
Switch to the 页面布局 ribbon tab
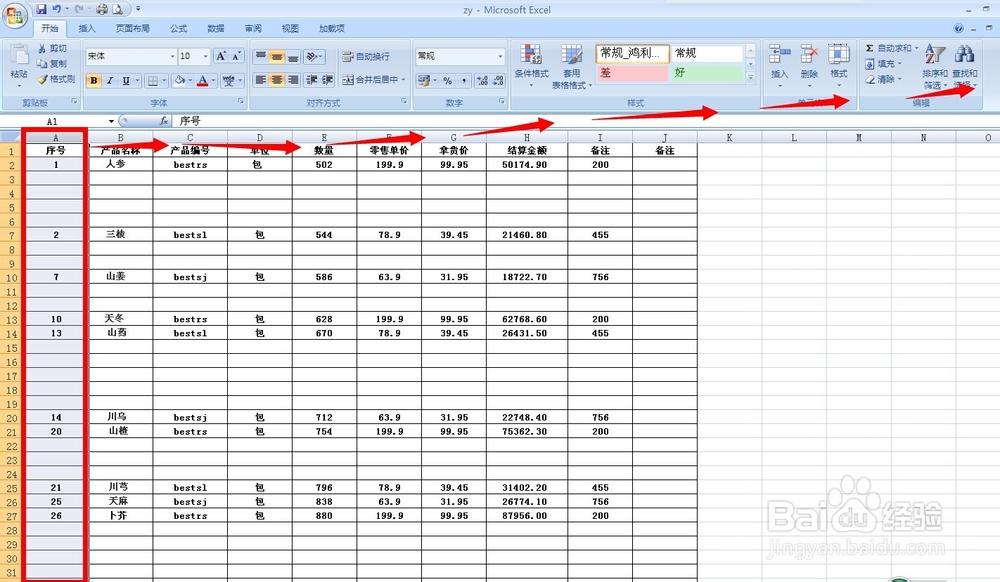click(x=133, y=29)
